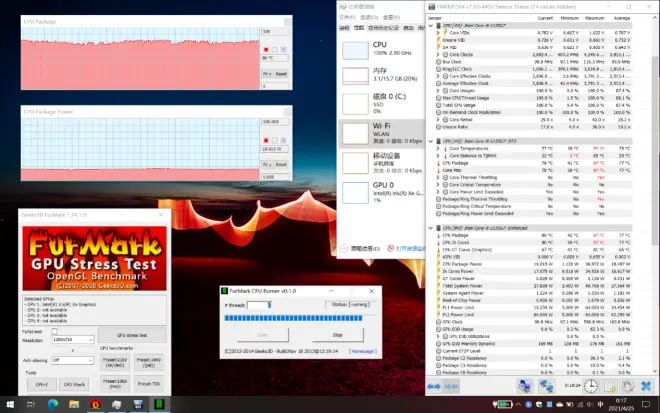This screenshot has width=660, height=413.
Task: Click OneDrive cloud tray icon
Action: 559,405
